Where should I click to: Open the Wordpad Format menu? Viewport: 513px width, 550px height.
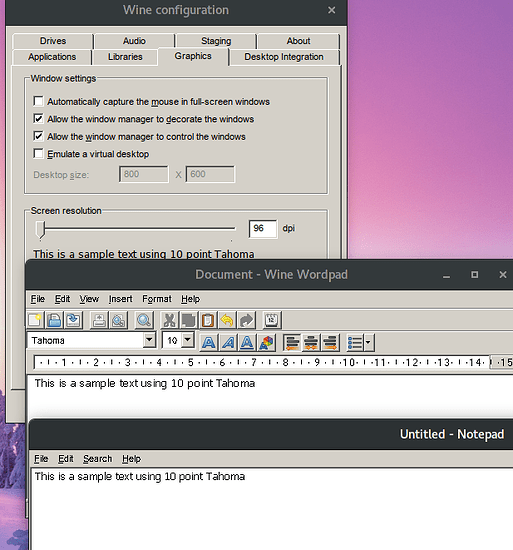157,299
